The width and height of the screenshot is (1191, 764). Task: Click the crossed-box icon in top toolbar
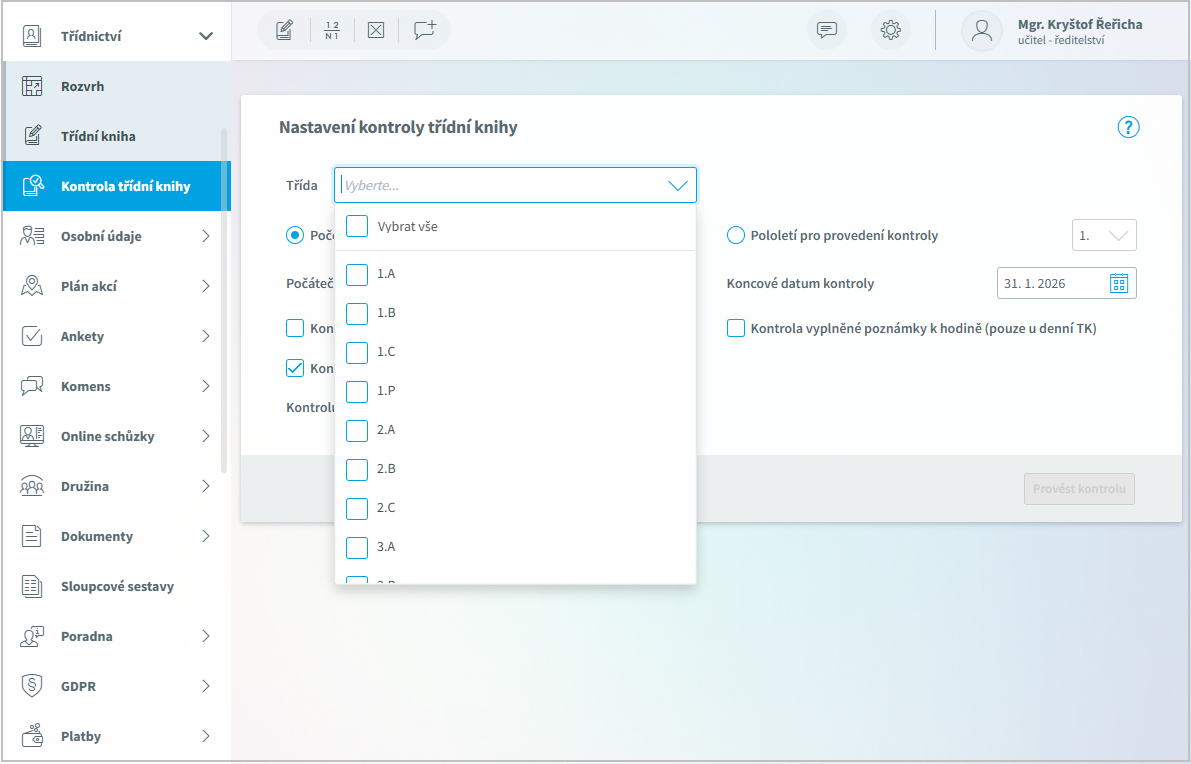tap(376, 30)
